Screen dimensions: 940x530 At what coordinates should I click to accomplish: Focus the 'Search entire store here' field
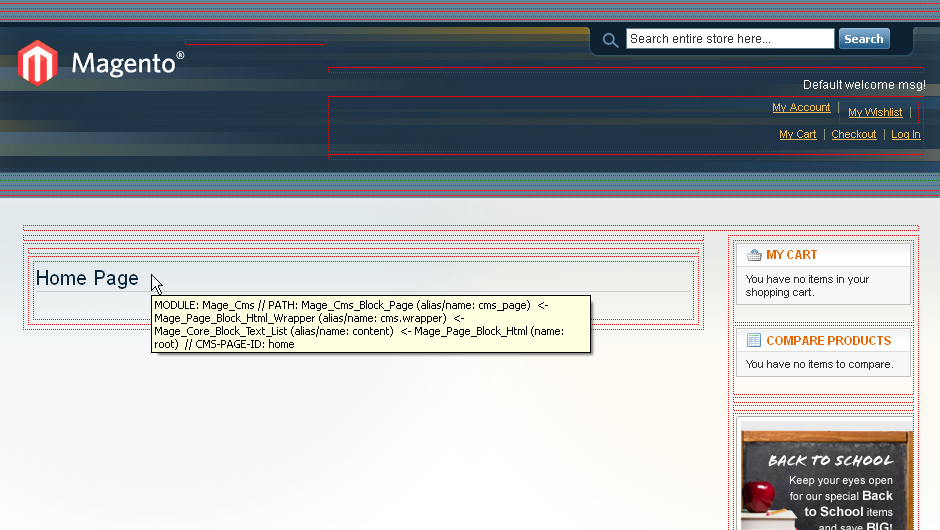coord(729,39)
